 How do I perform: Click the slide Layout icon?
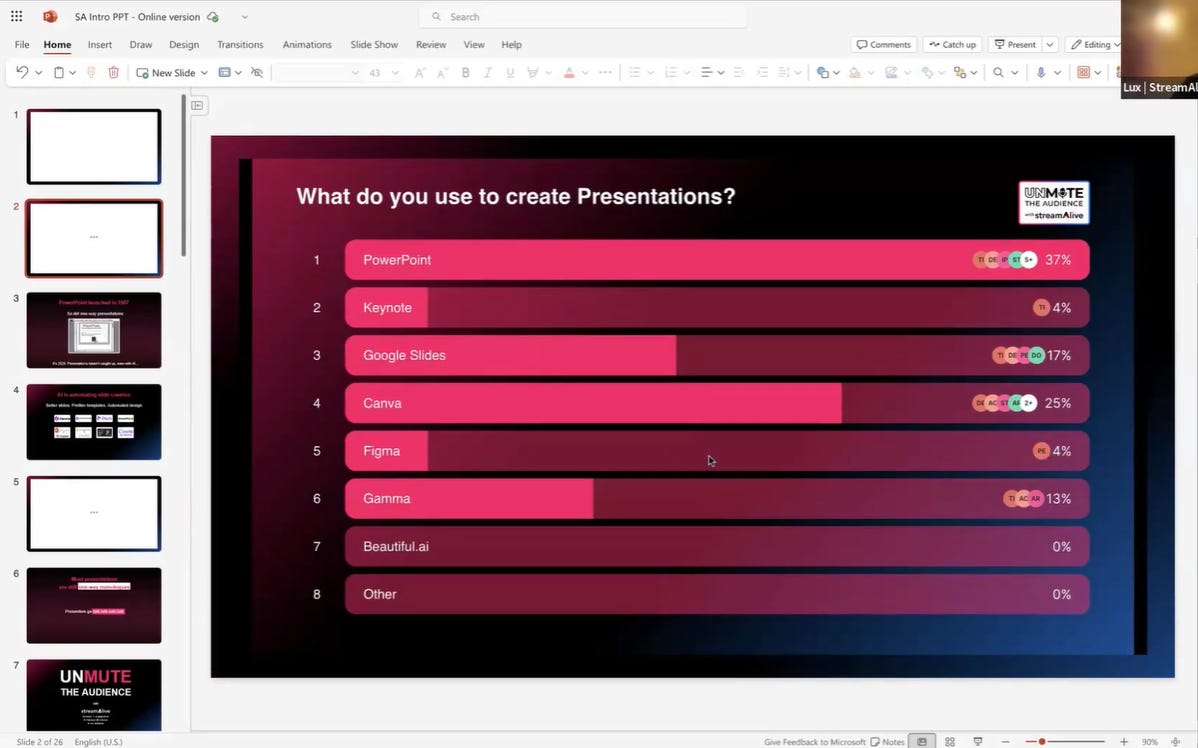pos(225,73)
